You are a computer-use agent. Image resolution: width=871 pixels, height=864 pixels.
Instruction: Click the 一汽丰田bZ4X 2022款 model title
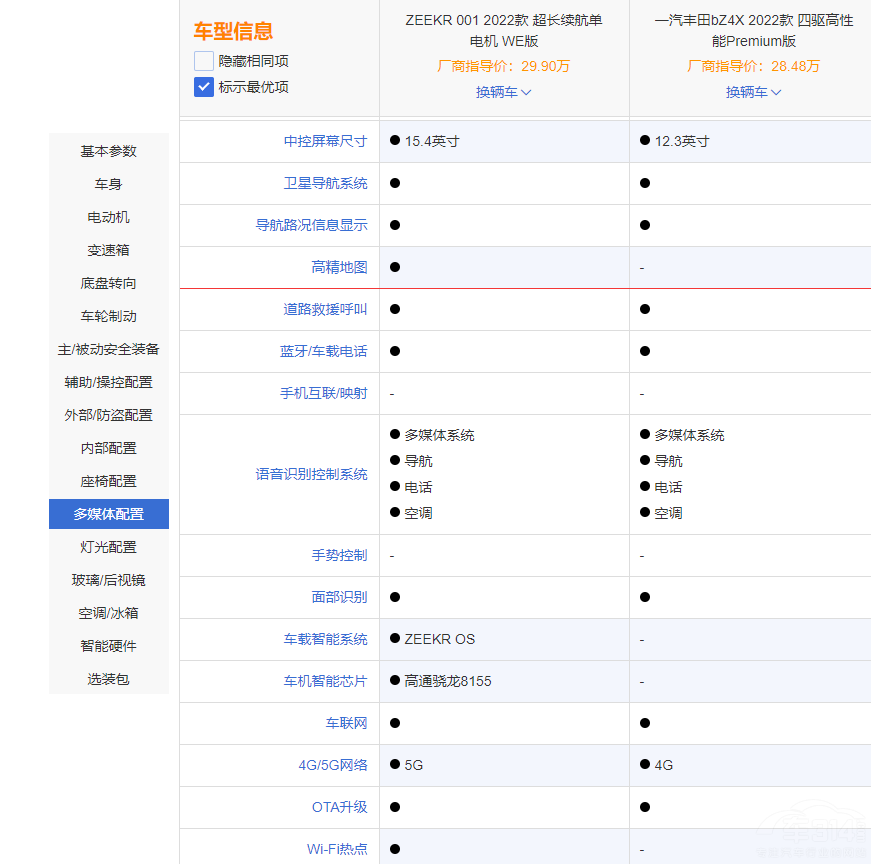pyautogui.click(x=753, y=30)
